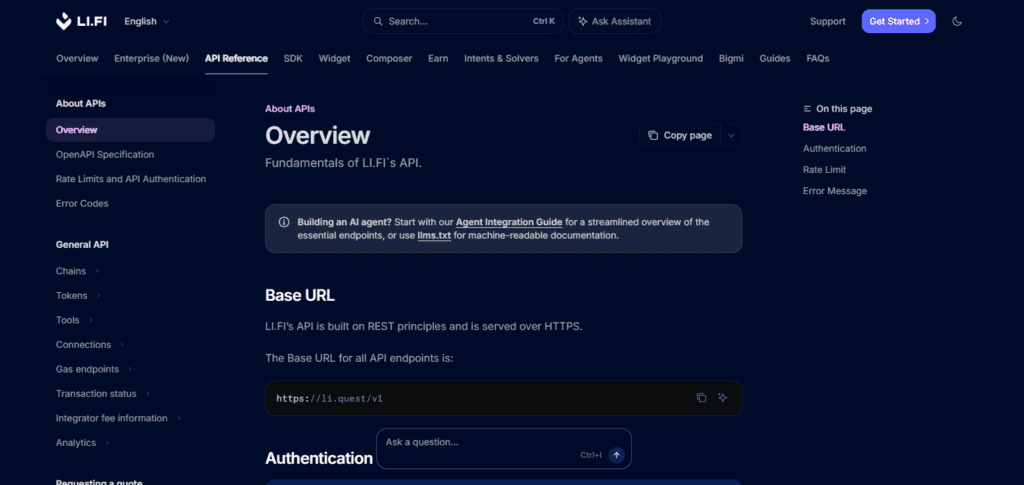This screenshot has width=1024, height=485.
Task: Jump to Base URL in page outline
Action: [824, 127]
